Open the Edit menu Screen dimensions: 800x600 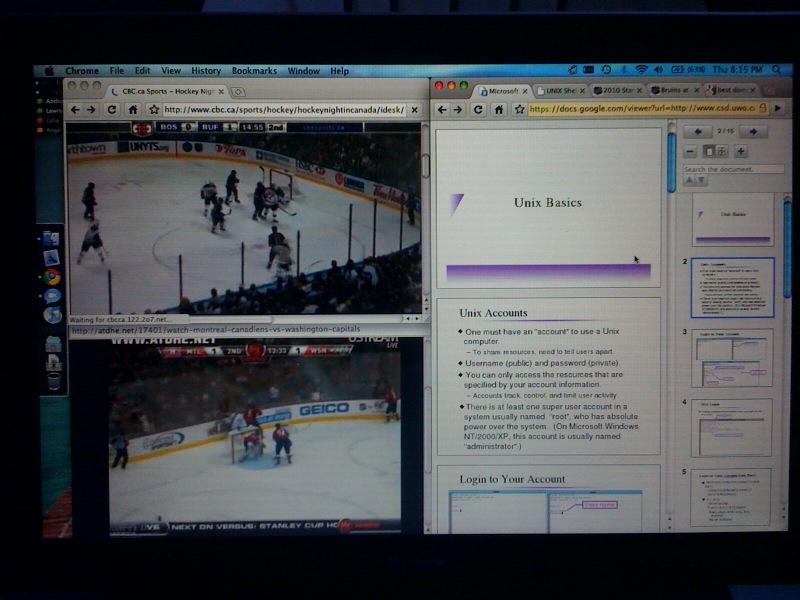tap(142, 71)
